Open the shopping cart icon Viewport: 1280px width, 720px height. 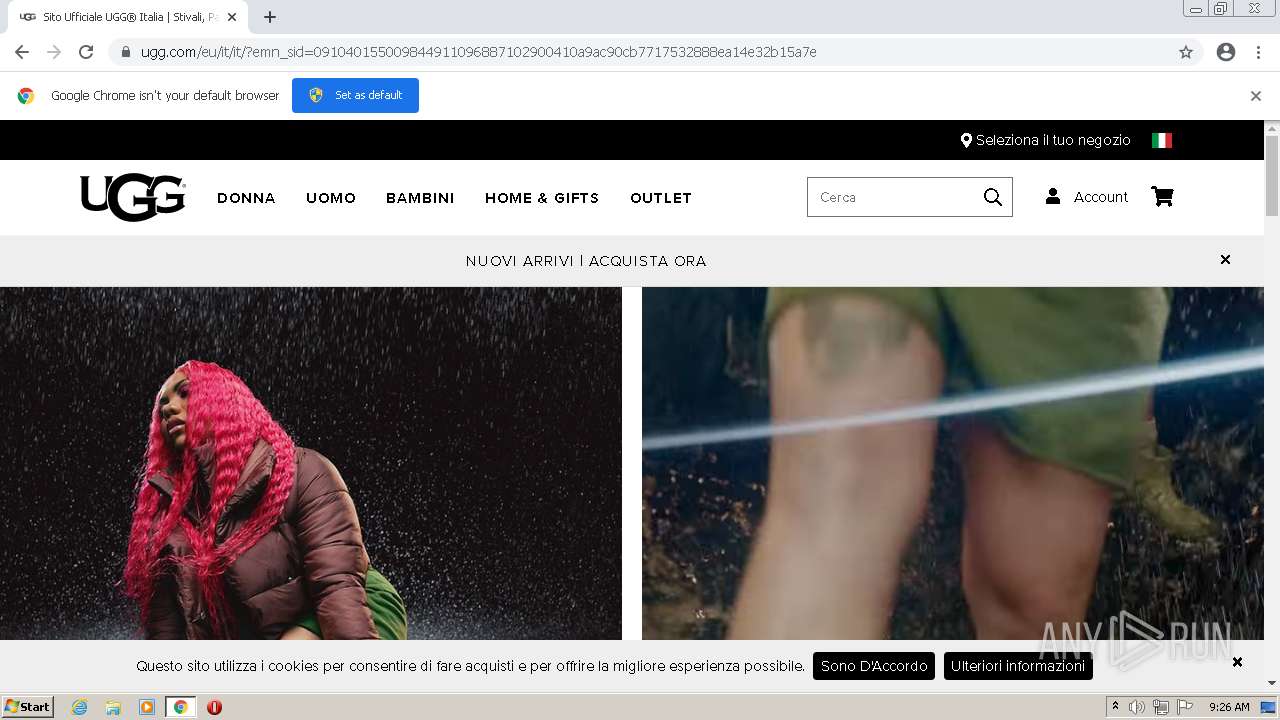click(x=1162, y=197)
